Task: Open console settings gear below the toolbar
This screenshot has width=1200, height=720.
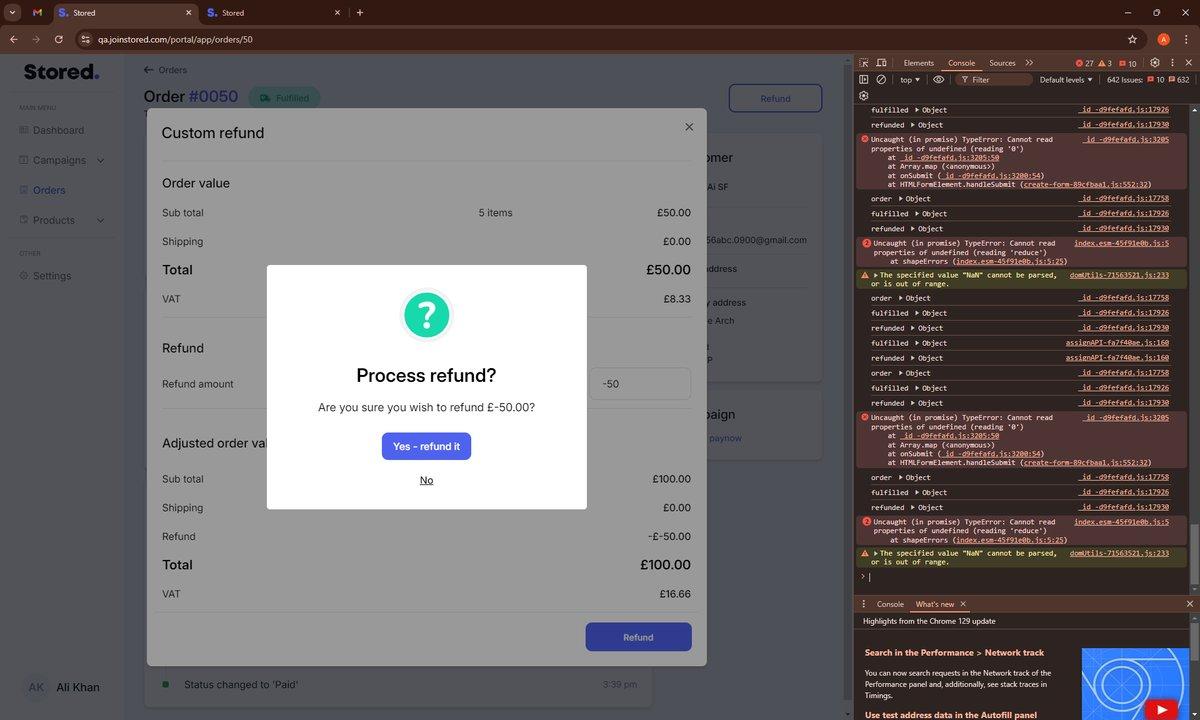Action: 864,96
